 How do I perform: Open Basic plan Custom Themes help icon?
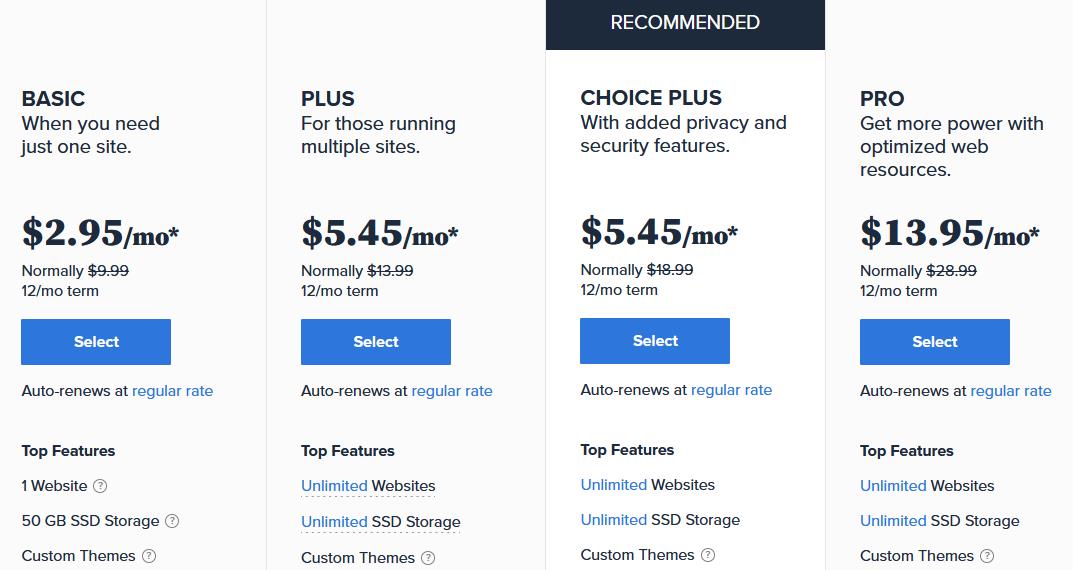(x=148, y=556)
